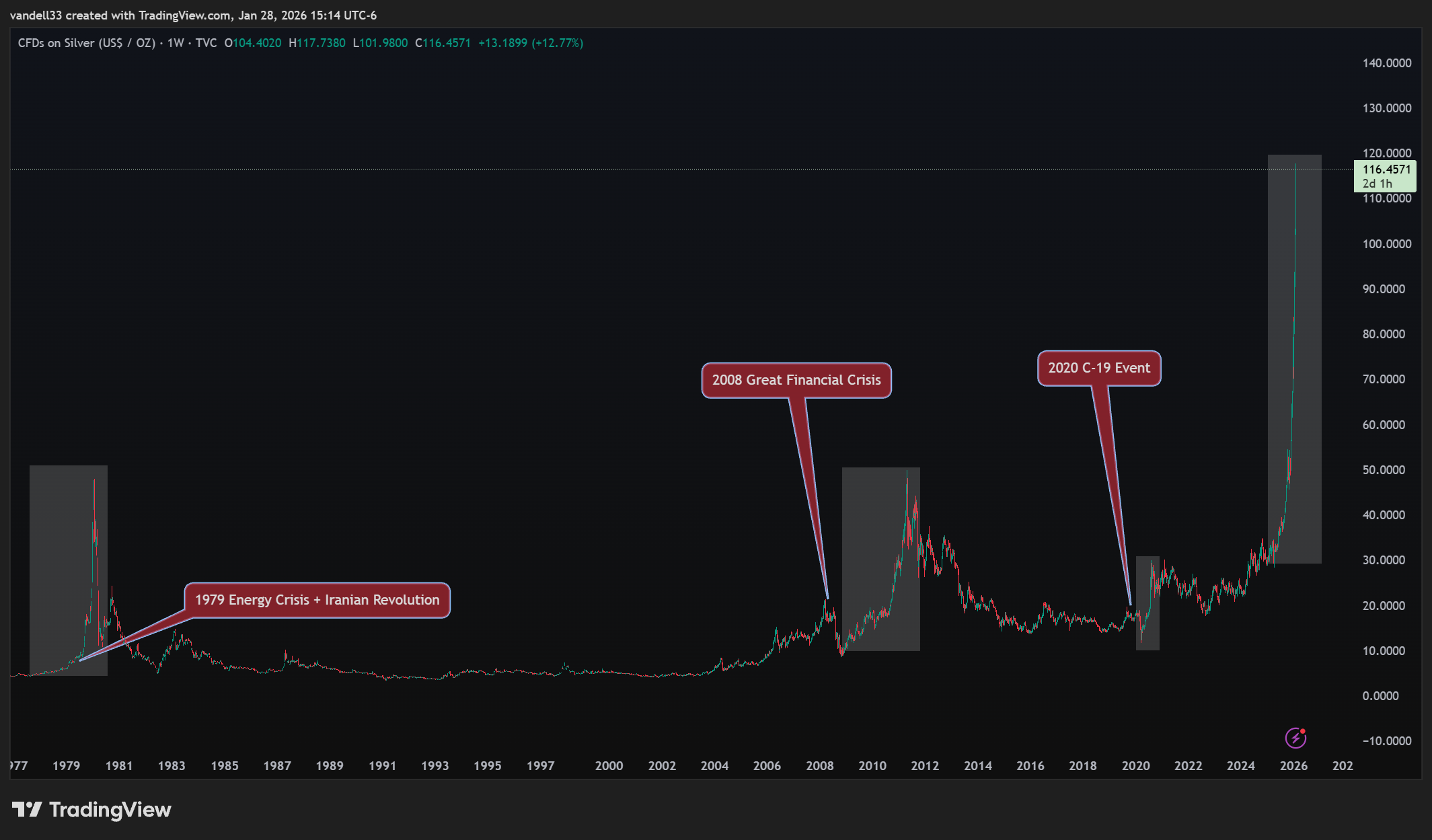The image size is (1432, 840).
Task: Click the low value L101.9800
Action: coord(380,43)
